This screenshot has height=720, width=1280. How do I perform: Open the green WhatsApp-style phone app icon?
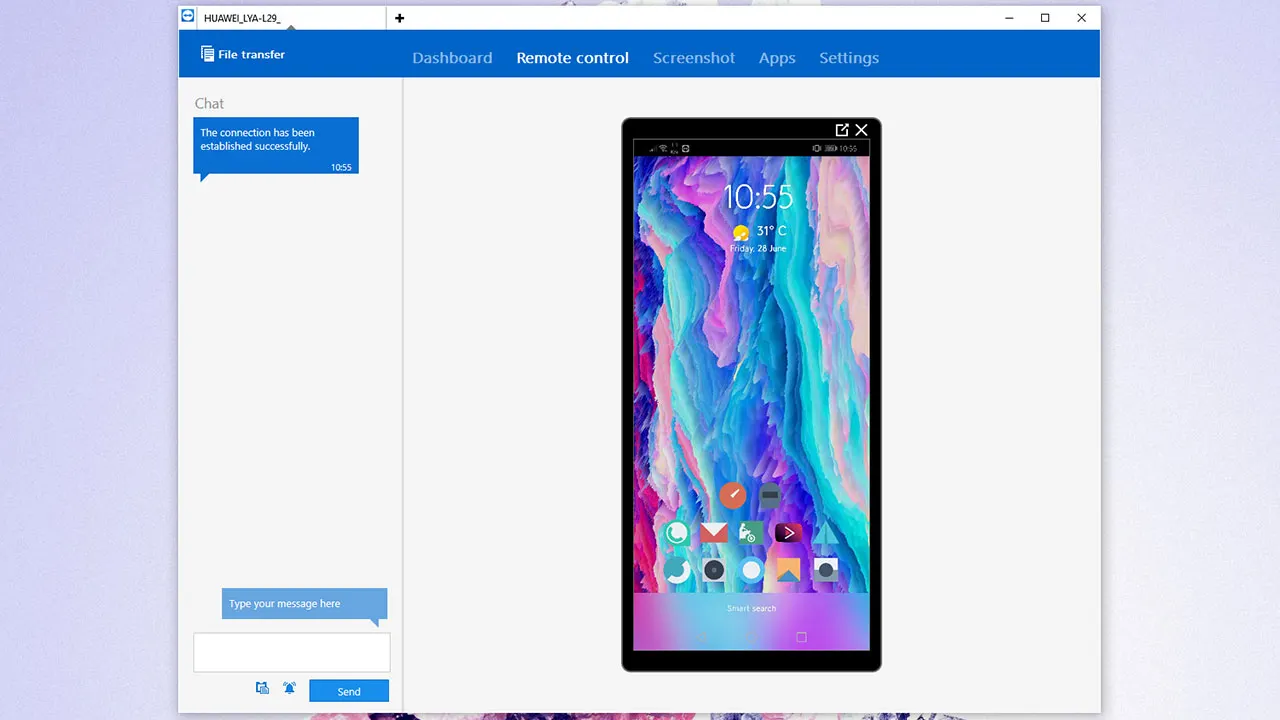(676, 533)
